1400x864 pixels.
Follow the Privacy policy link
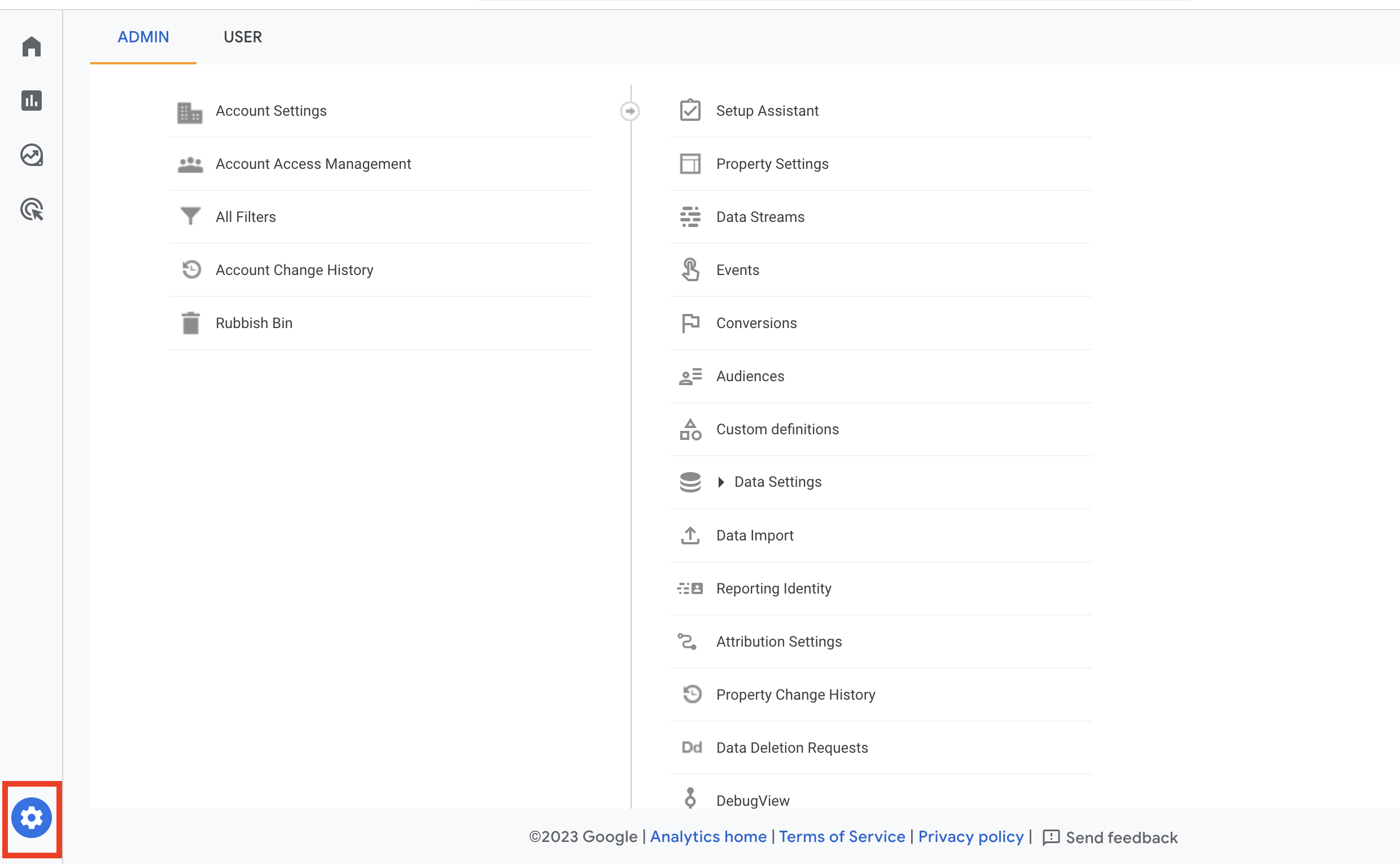click(970, 836)
